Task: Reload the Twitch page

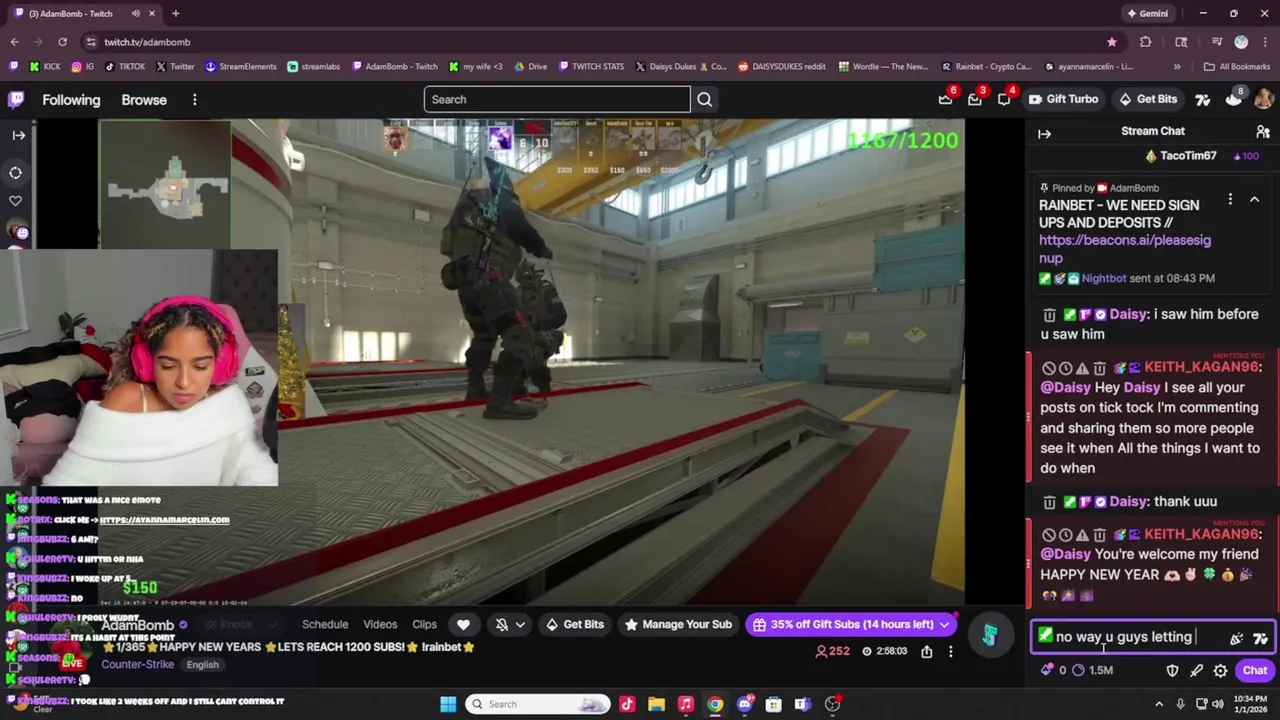Action: point(62,42)
